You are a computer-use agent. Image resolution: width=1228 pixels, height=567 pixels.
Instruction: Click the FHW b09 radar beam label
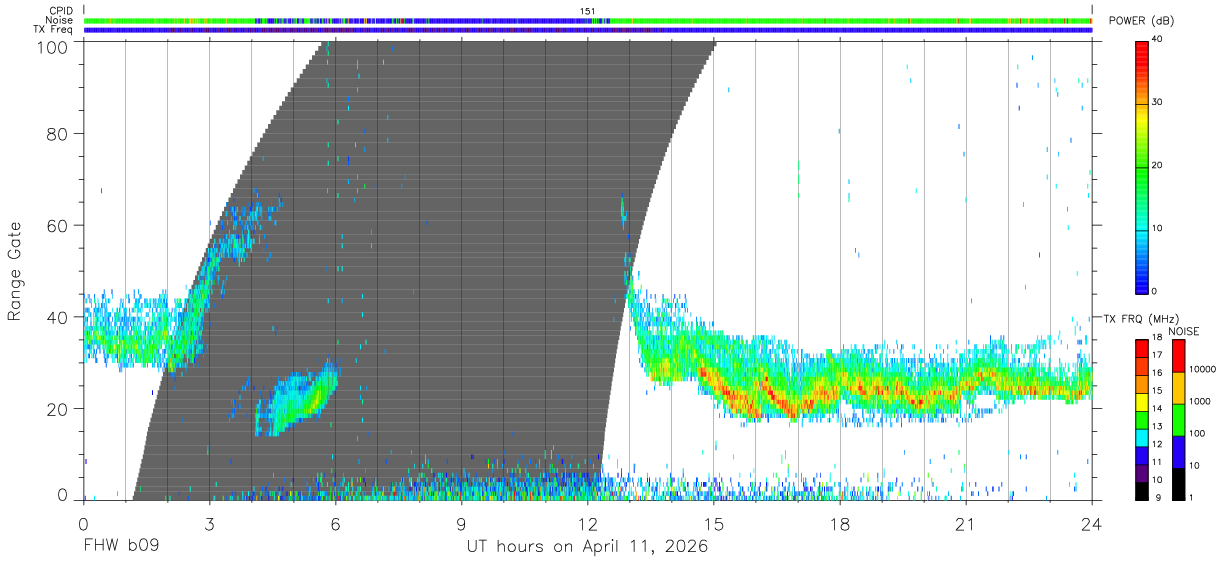coord(121,547)
